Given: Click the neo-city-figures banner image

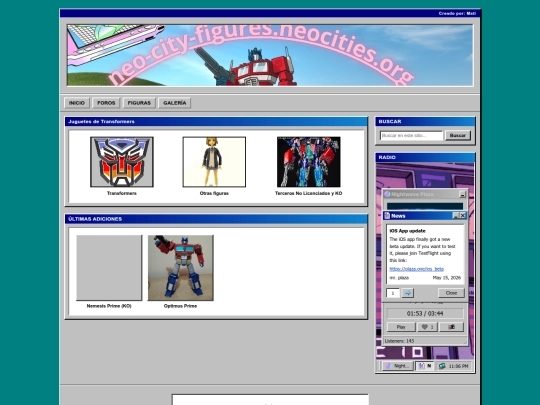Looking at the screenshot, I should coord(270,55).
